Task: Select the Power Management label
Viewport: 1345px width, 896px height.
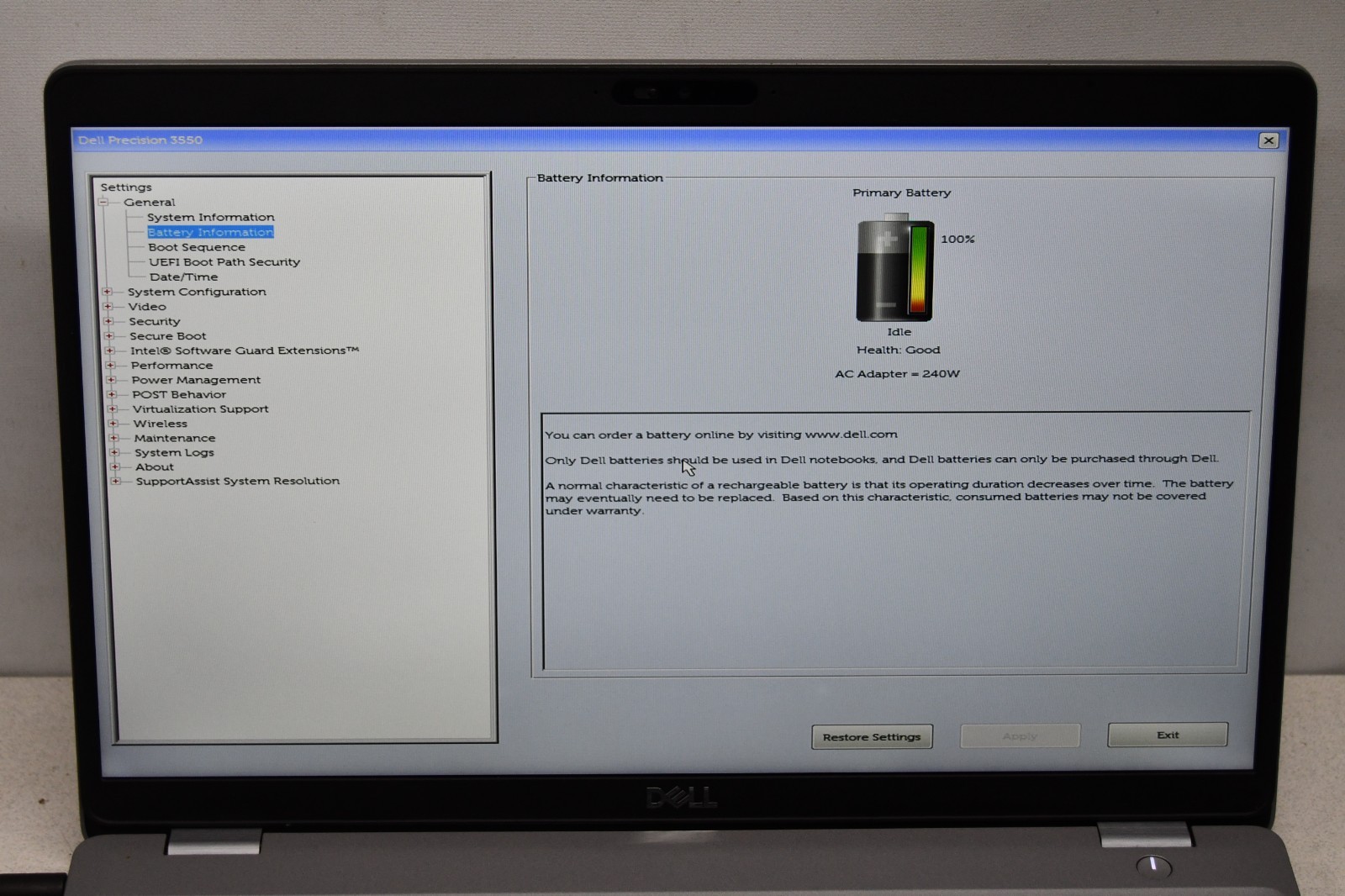Action: tap(196, 380)
